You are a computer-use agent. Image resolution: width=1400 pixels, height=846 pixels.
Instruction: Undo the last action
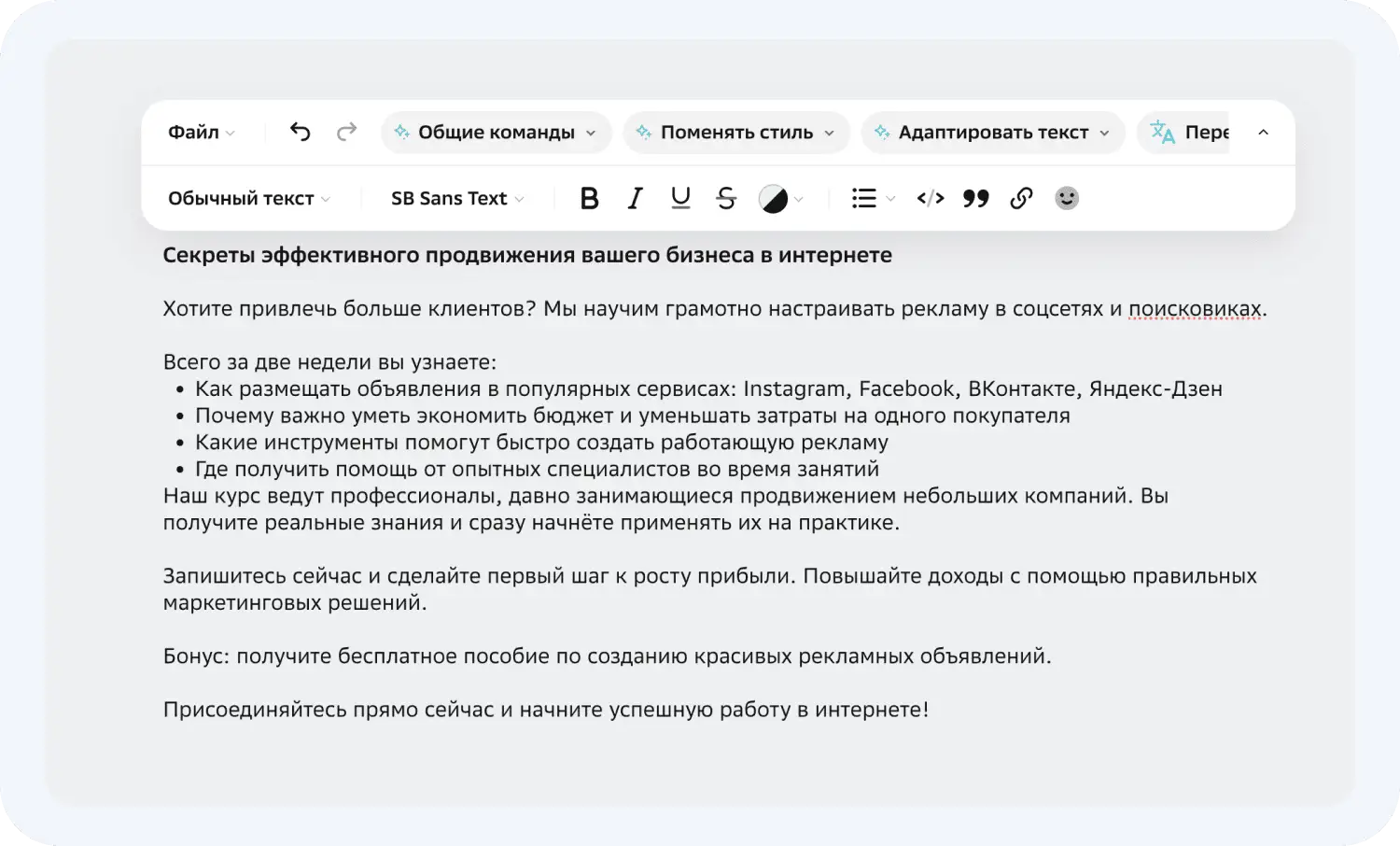pos(300,132)
